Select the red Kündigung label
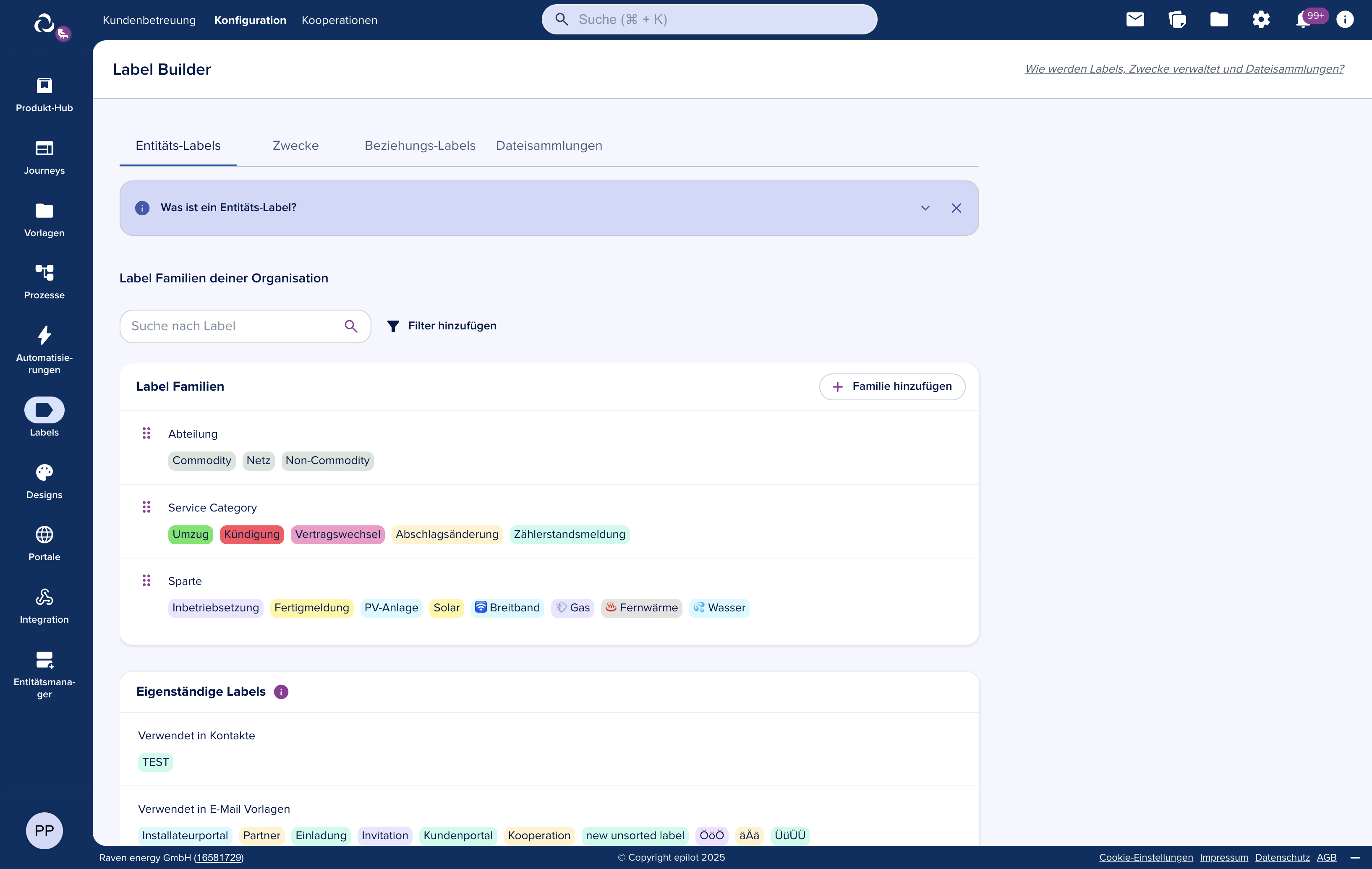Image resolution: width=1372 pixels, height=869 pixels. point(251,534)
